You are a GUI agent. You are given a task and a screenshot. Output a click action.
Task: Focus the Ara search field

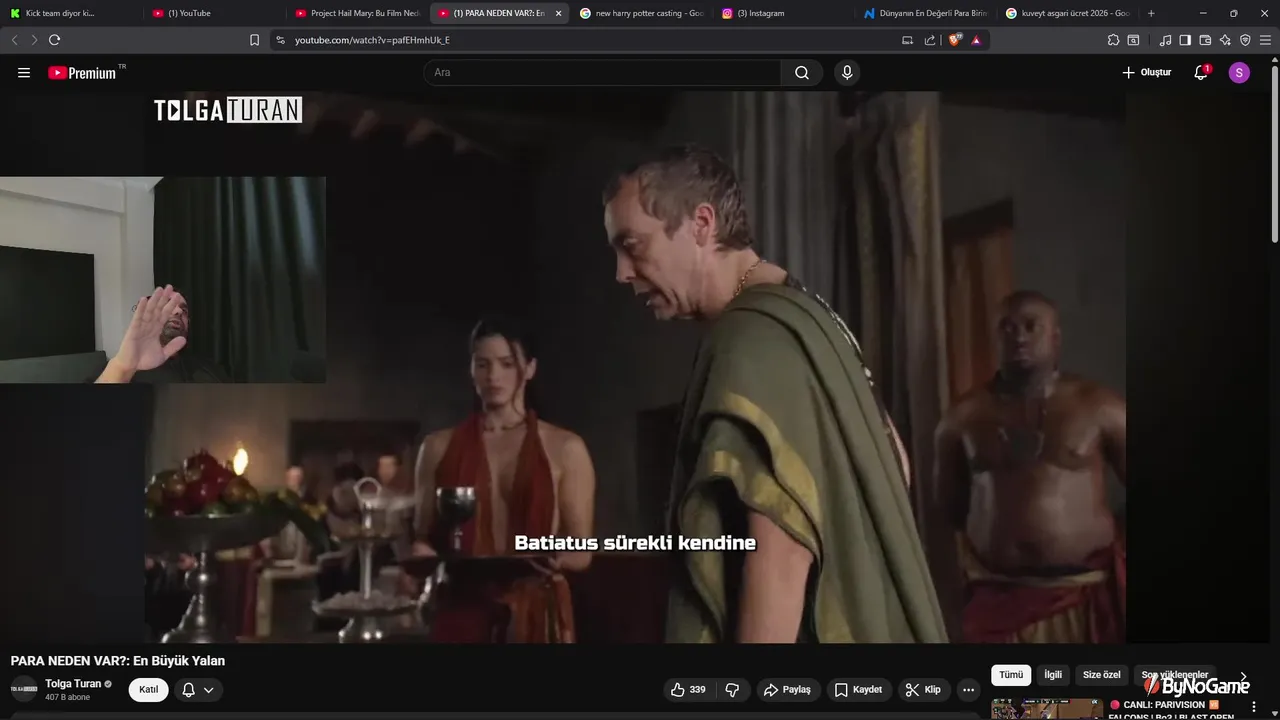602,72
